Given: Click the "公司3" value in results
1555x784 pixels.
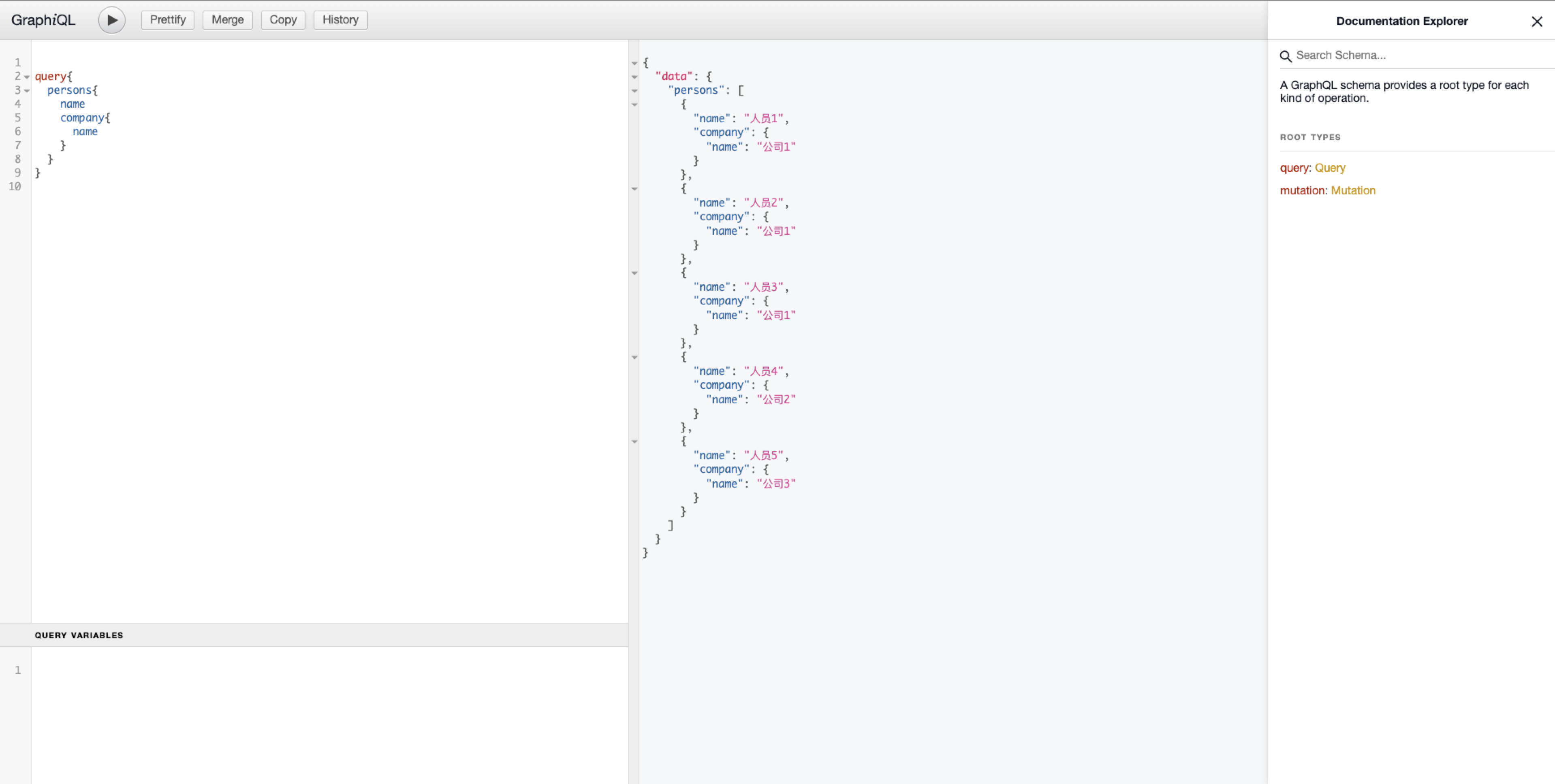Looking at the screenshot, I should coord(776,484).
